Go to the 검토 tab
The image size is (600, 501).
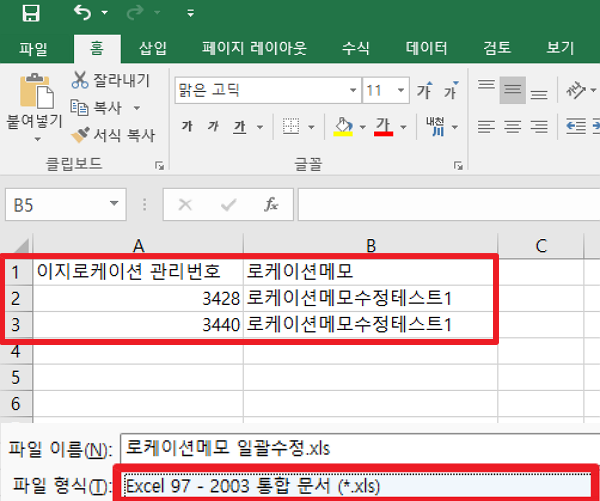click(x=497, y=48)
